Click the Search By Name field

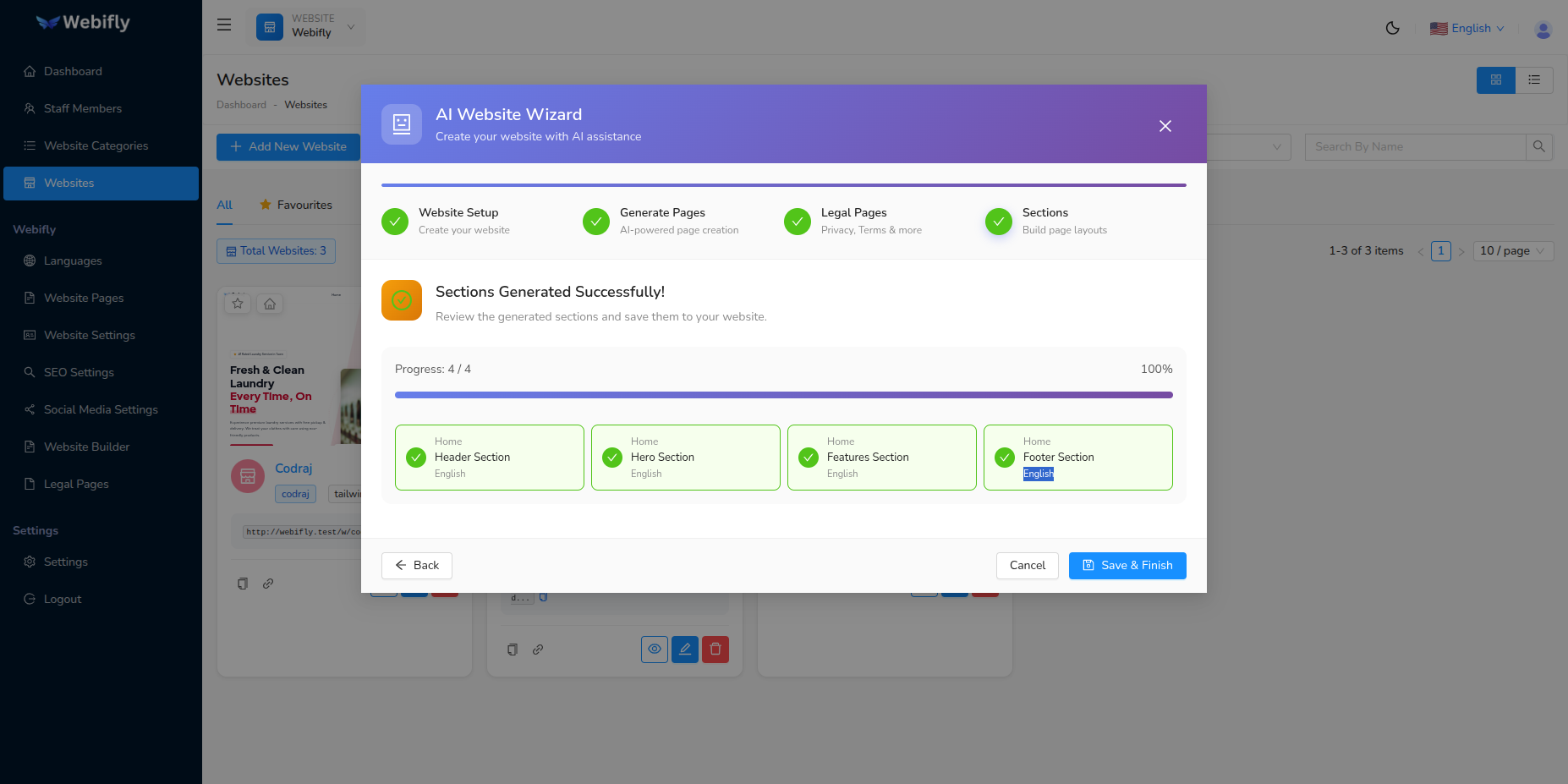pyautogui.click(x=1414, y=147)
